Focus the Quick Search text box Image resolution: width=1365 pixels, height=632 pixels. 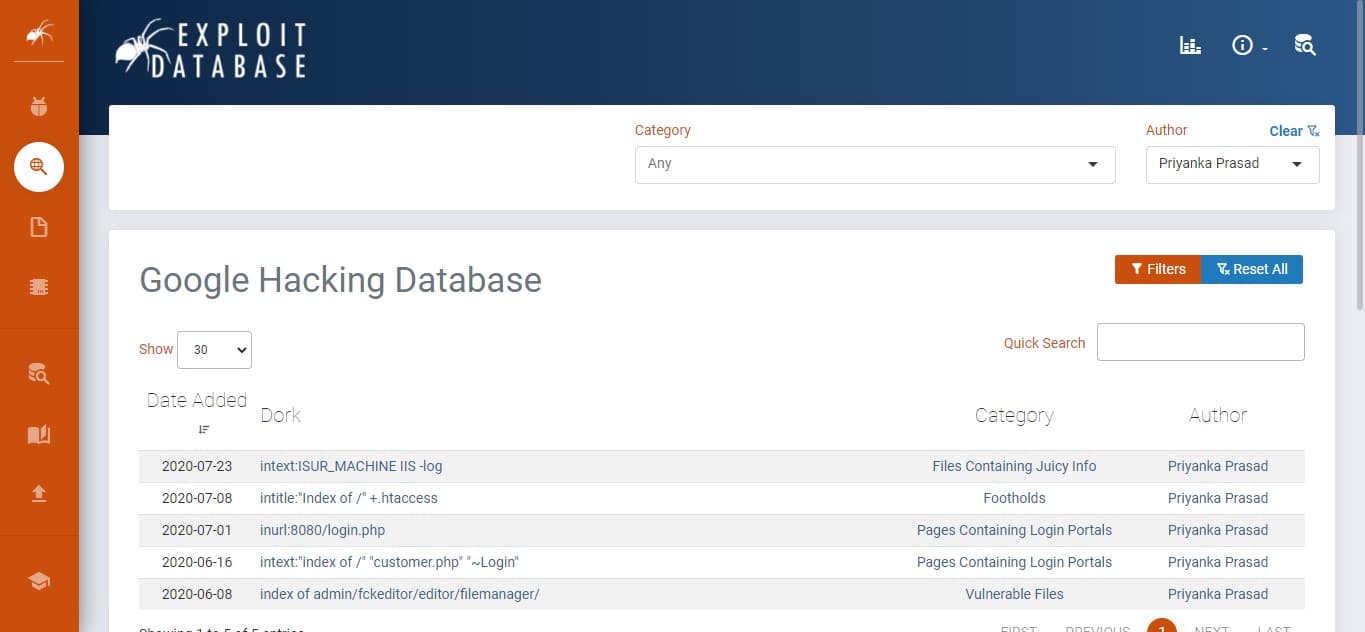[1200, 342]
